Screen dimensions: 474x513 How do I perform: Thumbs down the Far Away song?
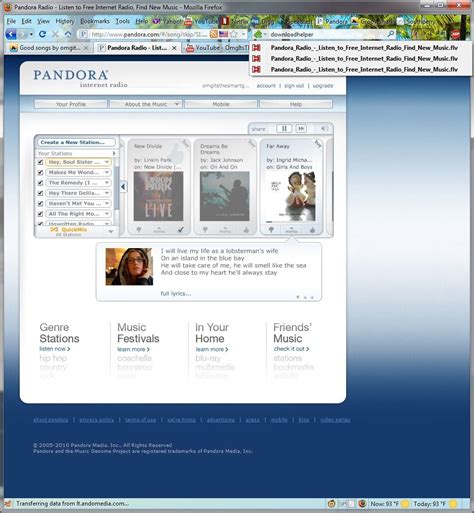271,230
